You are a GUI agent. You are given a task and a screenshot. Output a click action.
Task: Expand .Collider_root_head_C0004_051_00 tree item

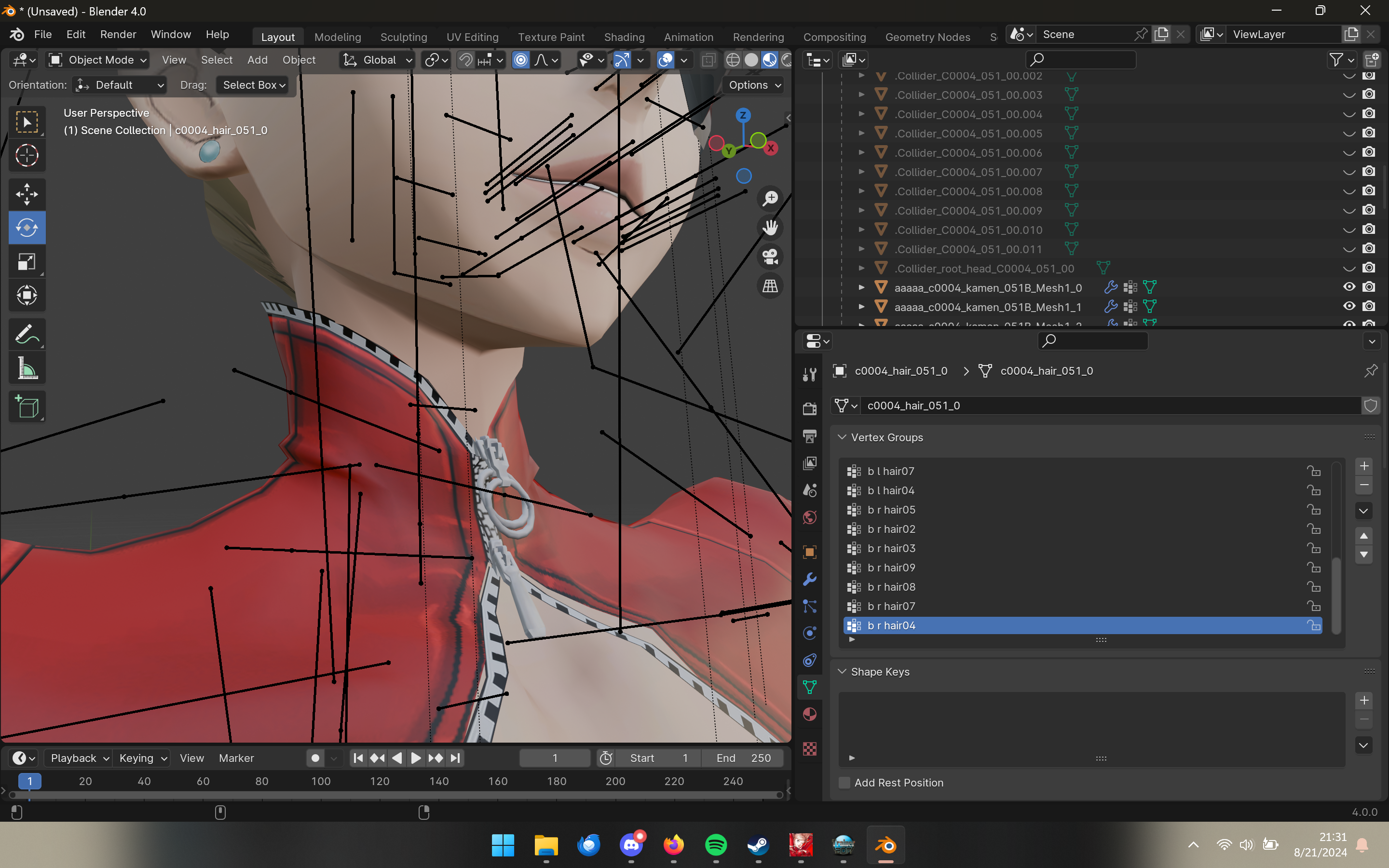(861, 268)
